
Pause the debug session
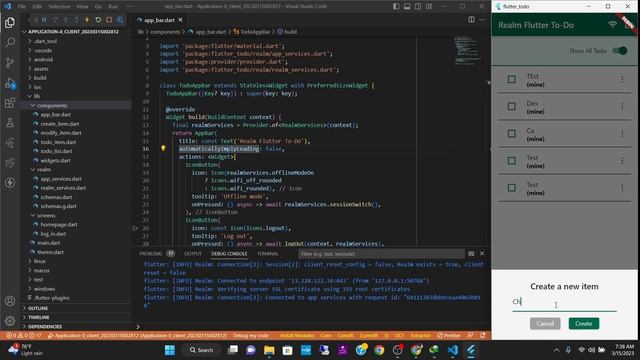tap(44, 20)
